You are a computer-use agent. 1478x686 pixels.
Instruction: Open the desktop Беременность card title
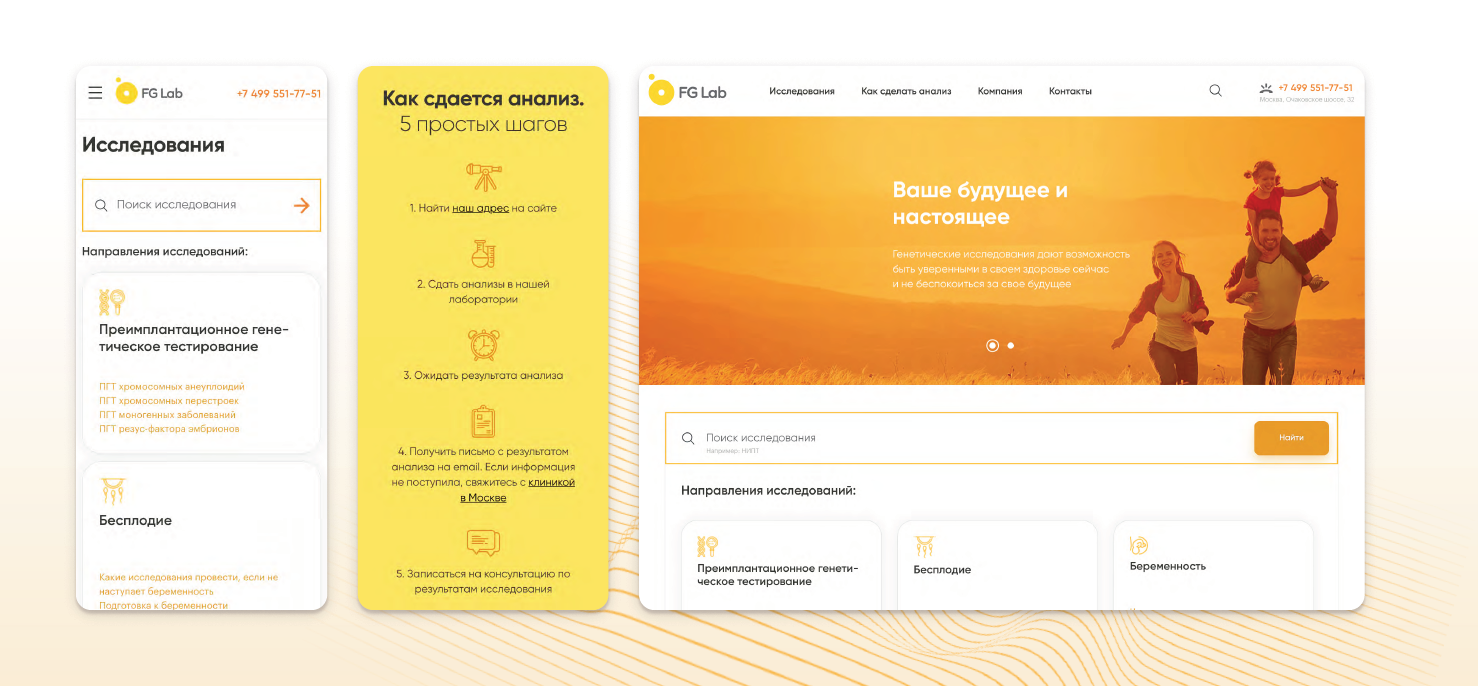tap(1168, 566)
